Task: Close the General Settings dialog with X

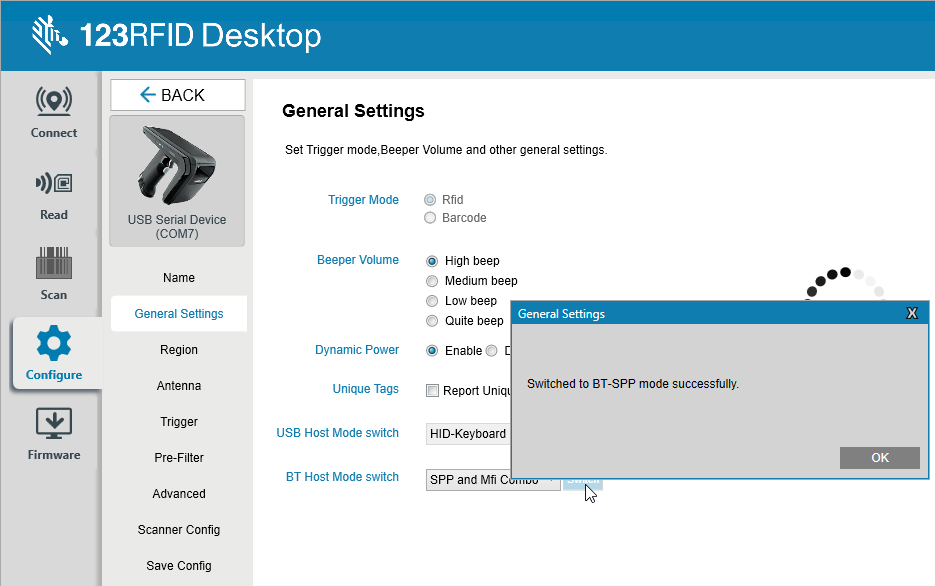Action: (911, 314)
